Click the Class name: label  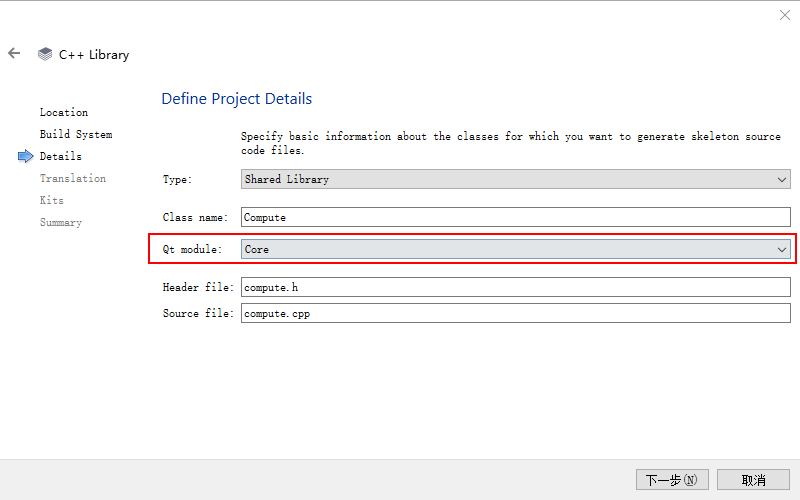(195, 217)
